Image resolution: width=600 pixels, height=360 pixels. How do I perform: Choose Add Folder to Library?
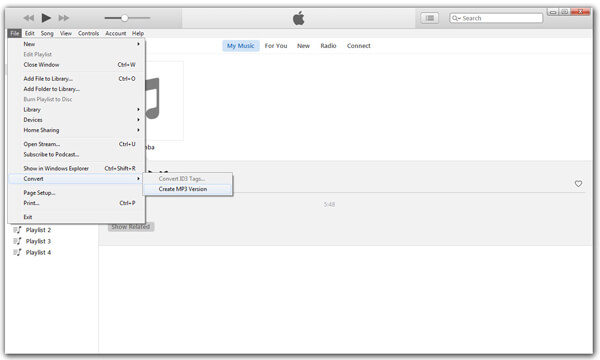click(x=77, y=89)
